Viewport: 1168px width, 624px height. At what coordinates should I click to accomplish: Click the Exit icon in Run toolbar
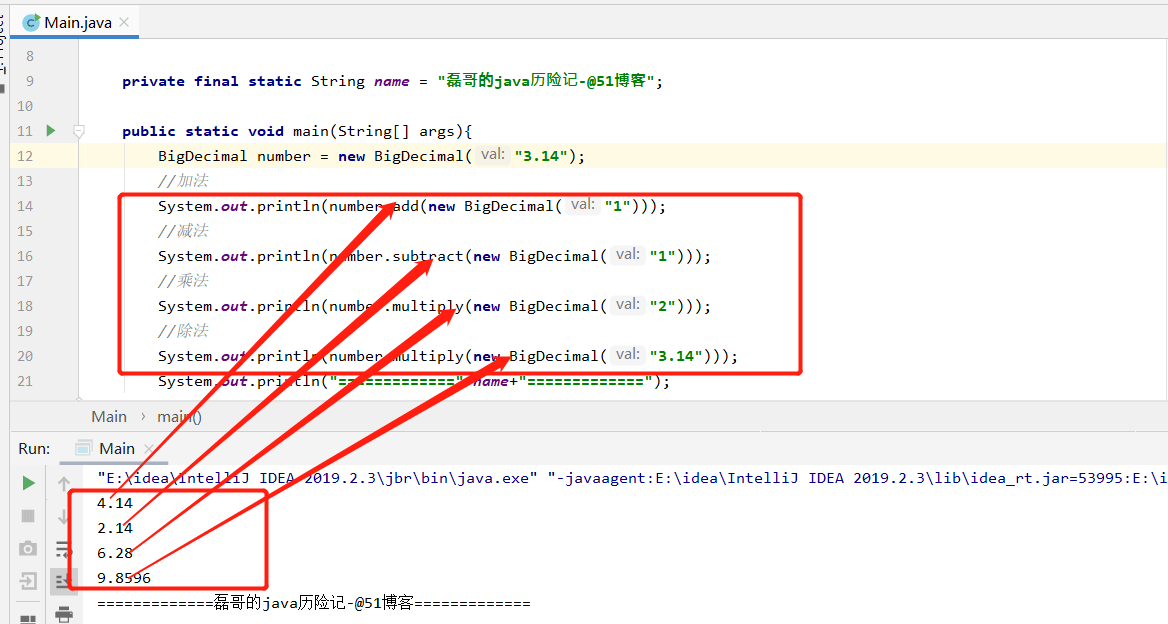(28, 581)
